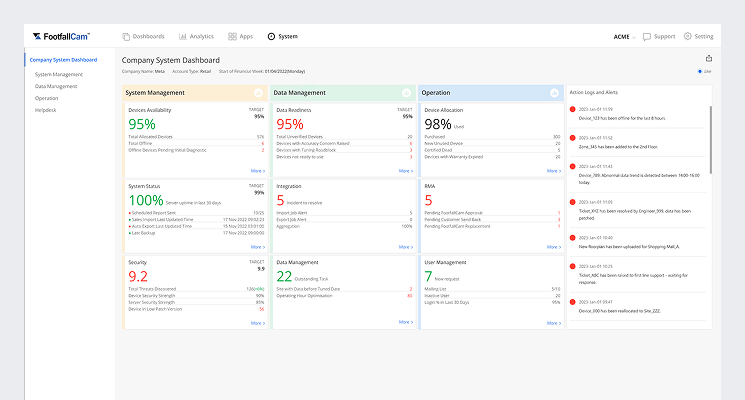Click the Operation header chart icon
745x400 pixels.
554,93
